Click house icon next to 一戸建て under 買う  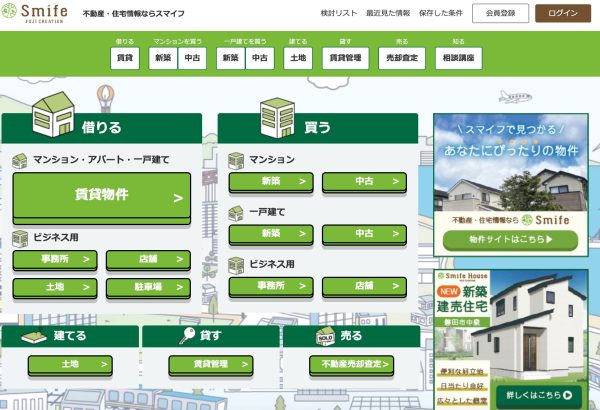coord(236,213)
